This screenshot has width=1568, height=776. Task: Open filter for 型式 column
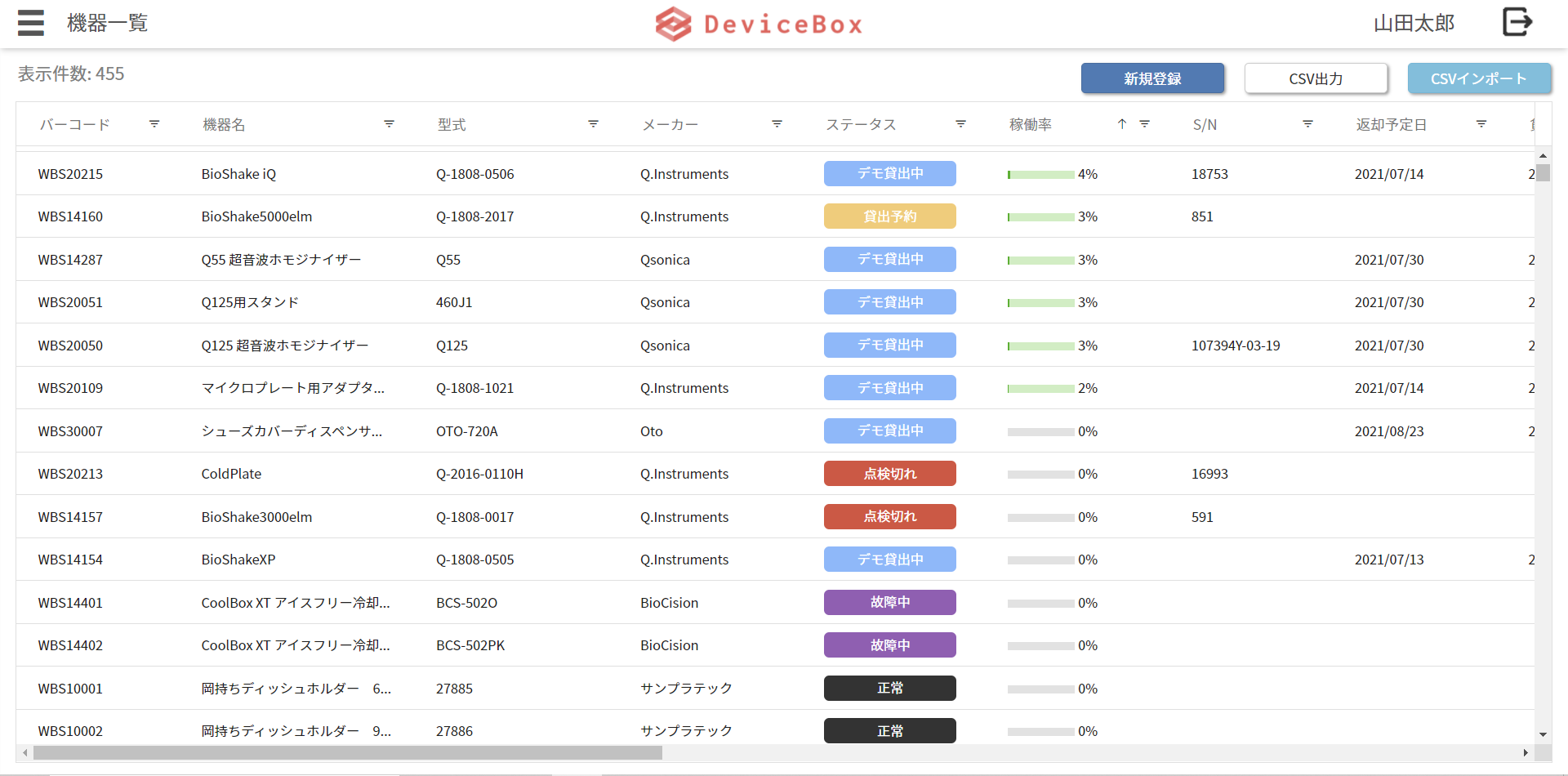click(593, 124)
